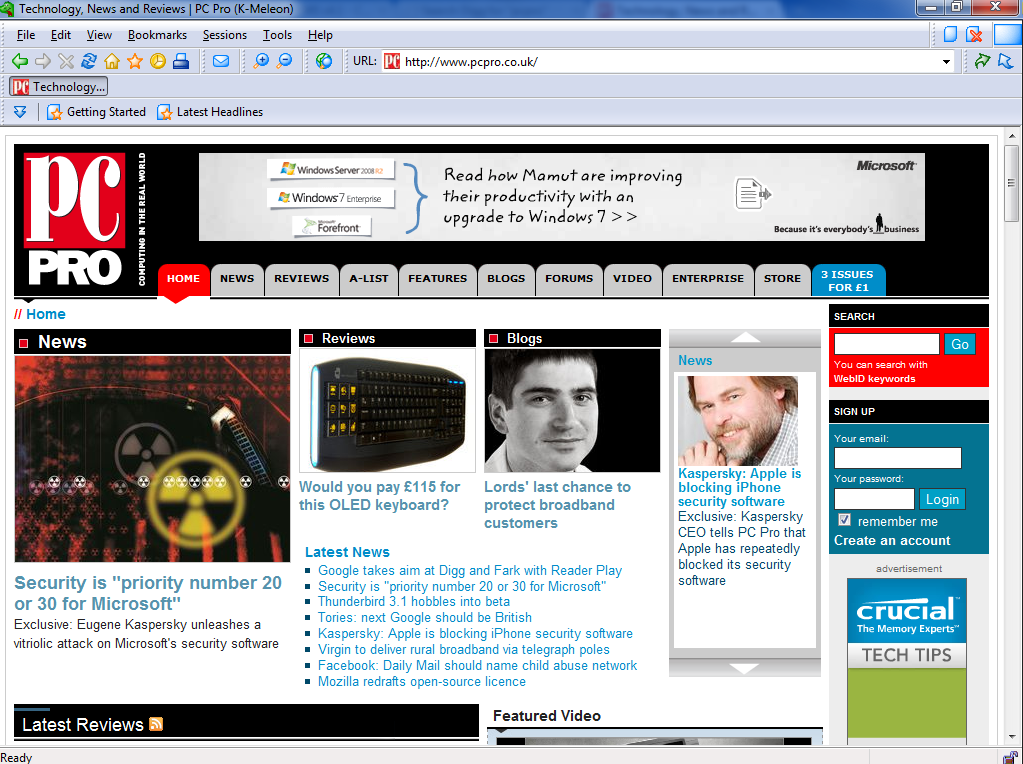This screenshot has width=1023, height=764.
Task: Open the File menu
Action: pyautogui.click(x=26, y=35)
